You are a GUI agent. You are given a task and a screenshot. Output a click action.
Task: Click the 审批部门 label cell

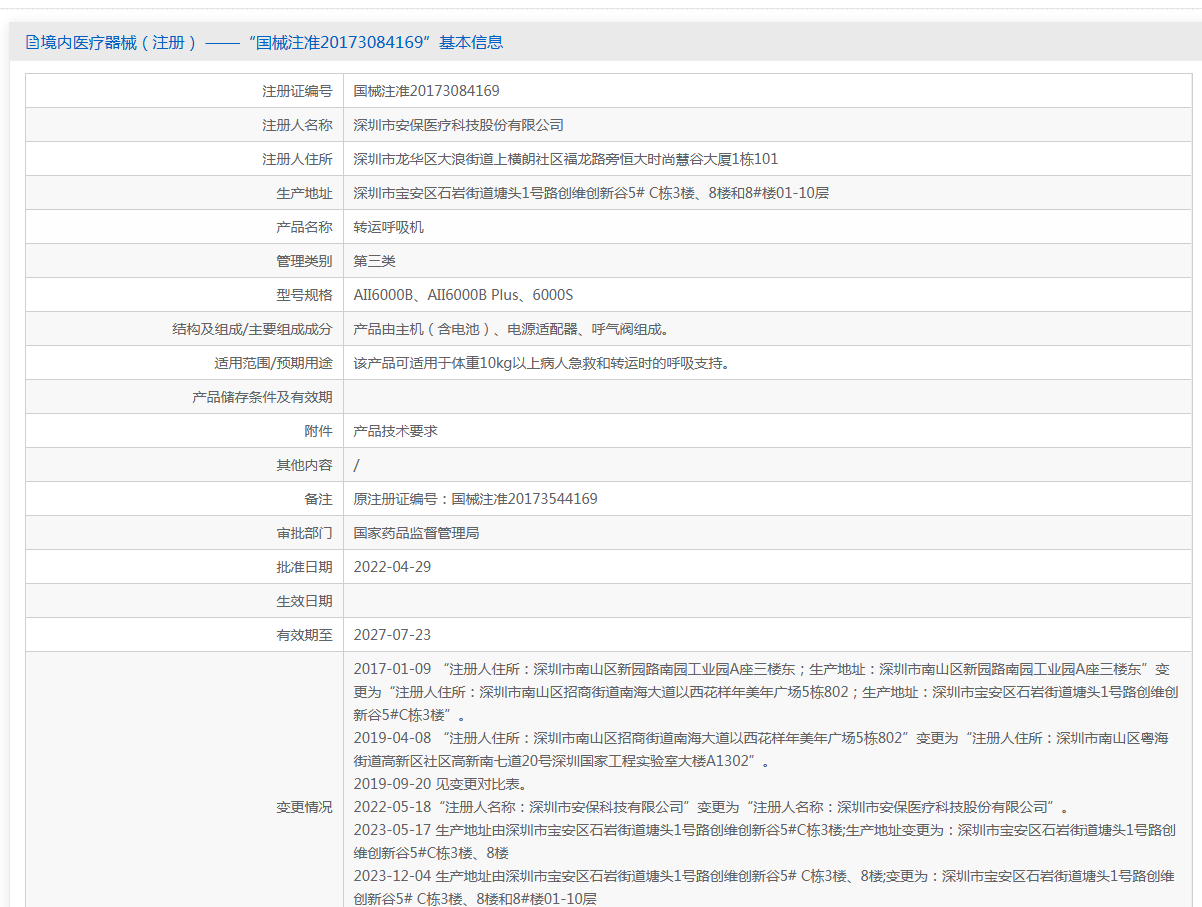tap(184, 533)
